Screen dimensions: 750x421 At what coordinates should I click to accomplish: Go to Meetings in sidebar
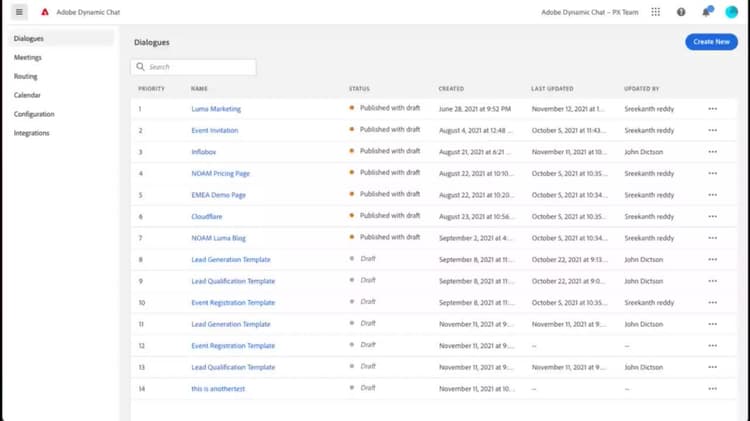(x=28, y=57)
